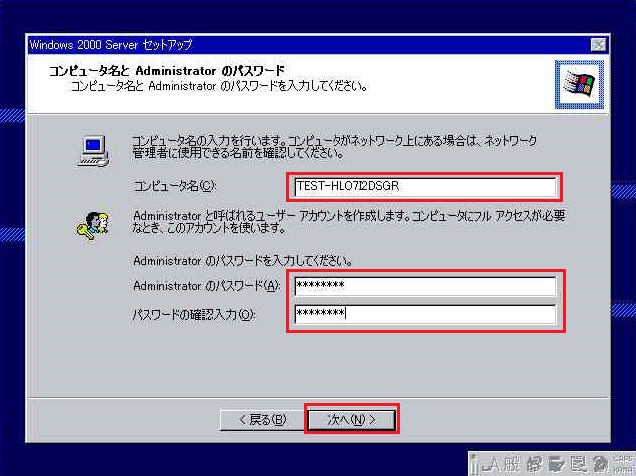Click the Windows flag logo icon
The image size is (636, 476).
tap(579, 85)
